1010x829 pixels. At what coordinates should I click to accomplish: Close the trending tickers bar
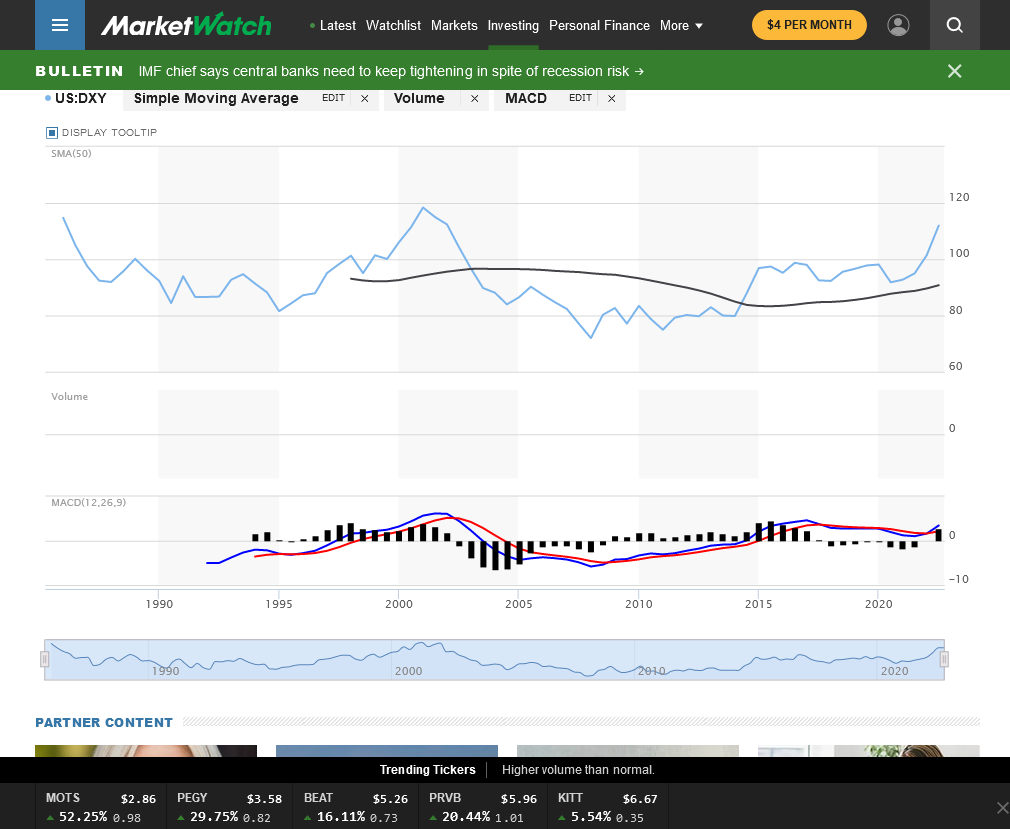[1003, 807]
